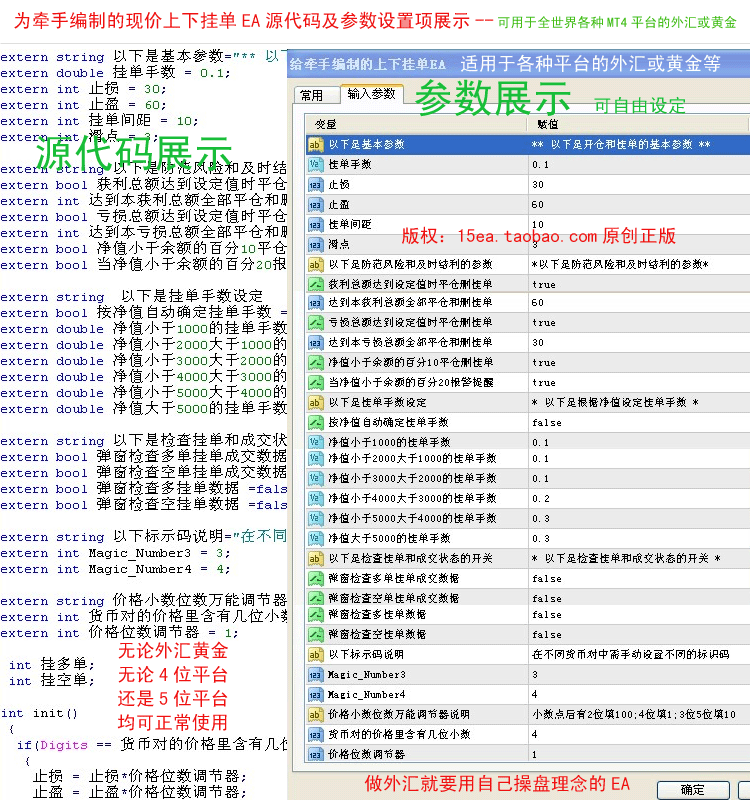The image size is (750, 800).
Task: Click the integer icon beside 滑点
Action: (315, 244)
